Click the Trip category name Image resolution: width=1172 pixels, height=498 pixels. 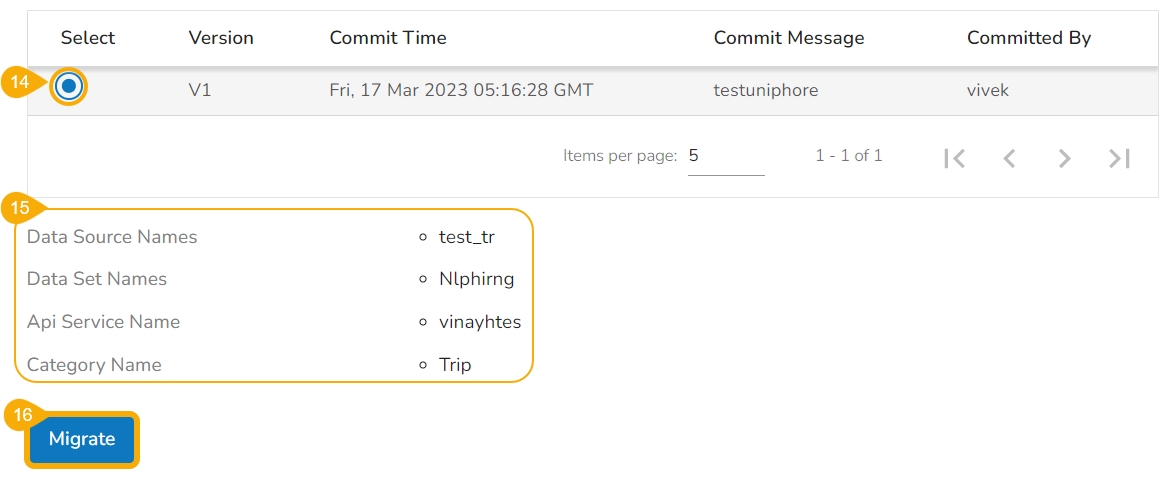tap(455, 365)
